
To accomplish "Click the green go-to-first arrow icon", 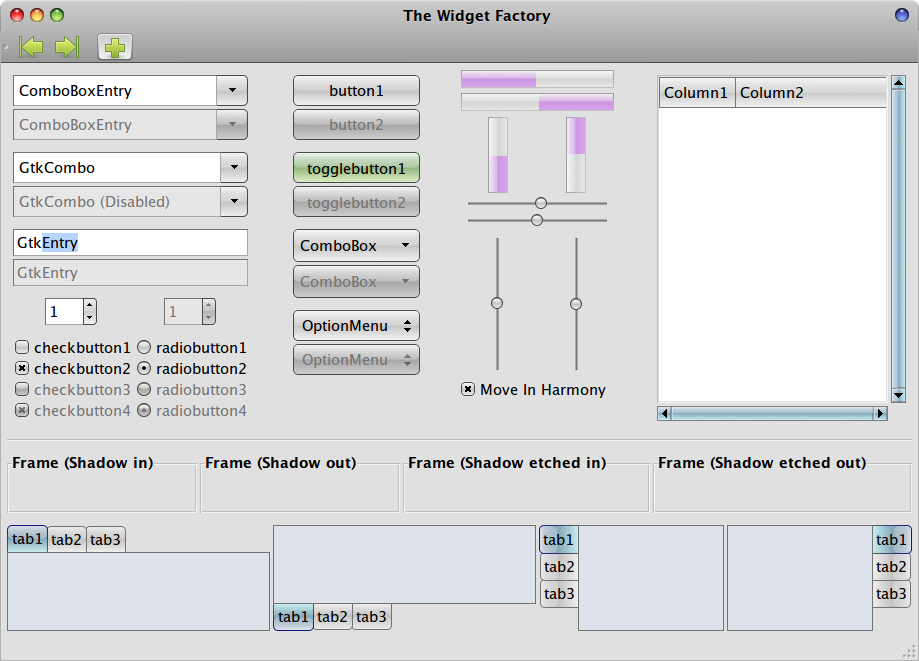I will pos(31,47).
